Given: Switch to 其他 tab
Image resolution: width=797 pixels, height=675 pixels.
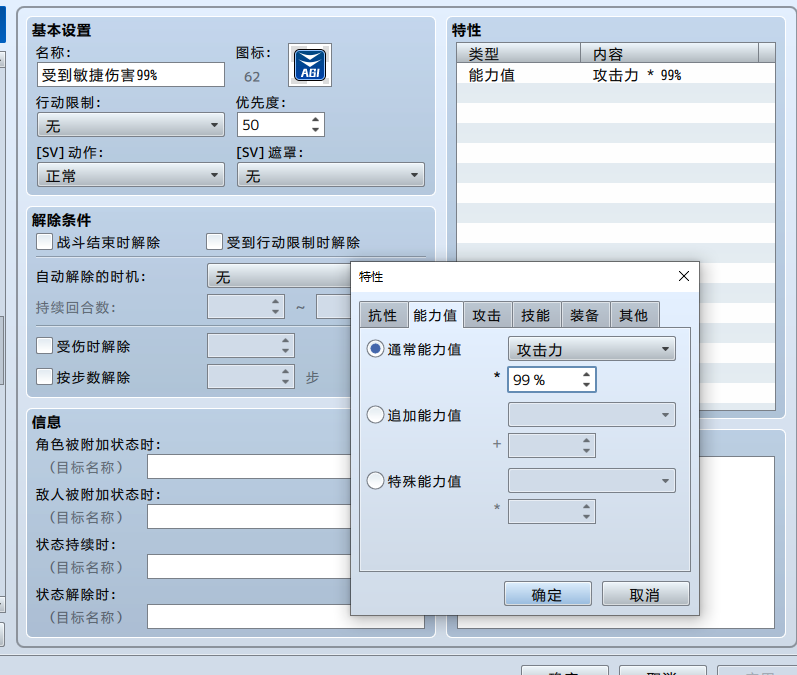Looking at the screenshot, I should click(634, 315).
